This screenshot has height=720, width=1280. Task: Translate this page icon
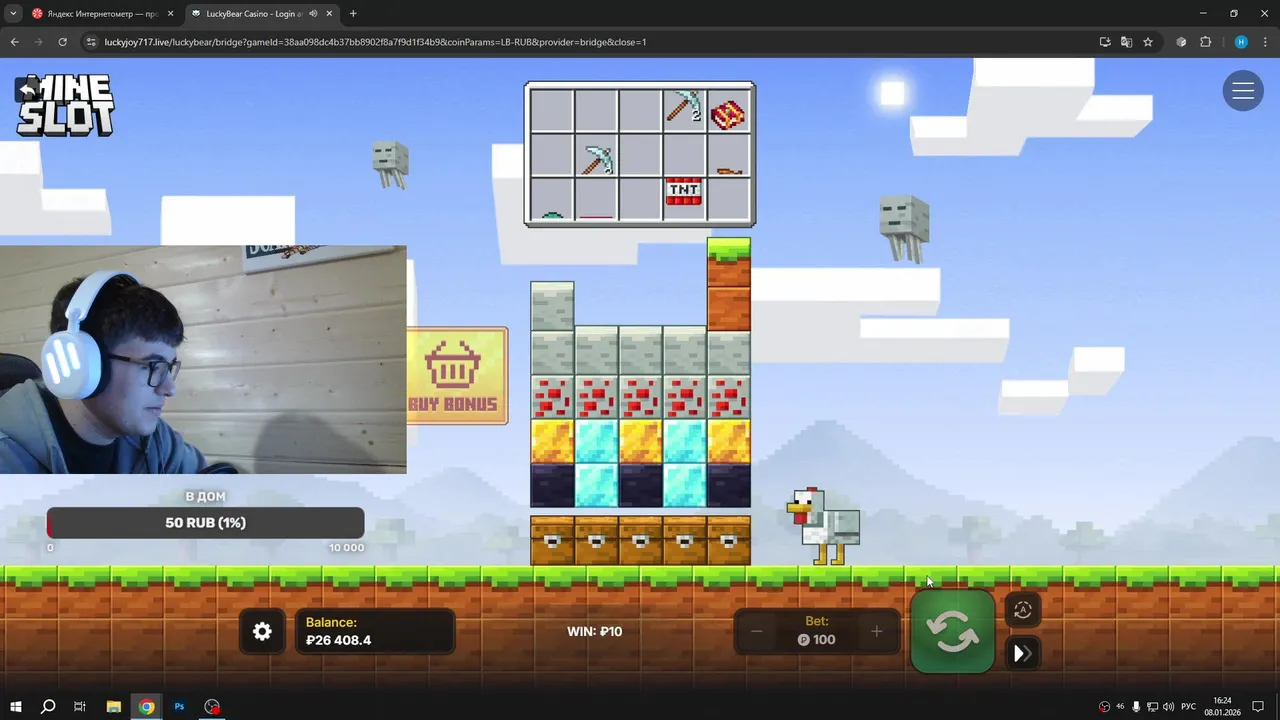(x=1126, y=42)
